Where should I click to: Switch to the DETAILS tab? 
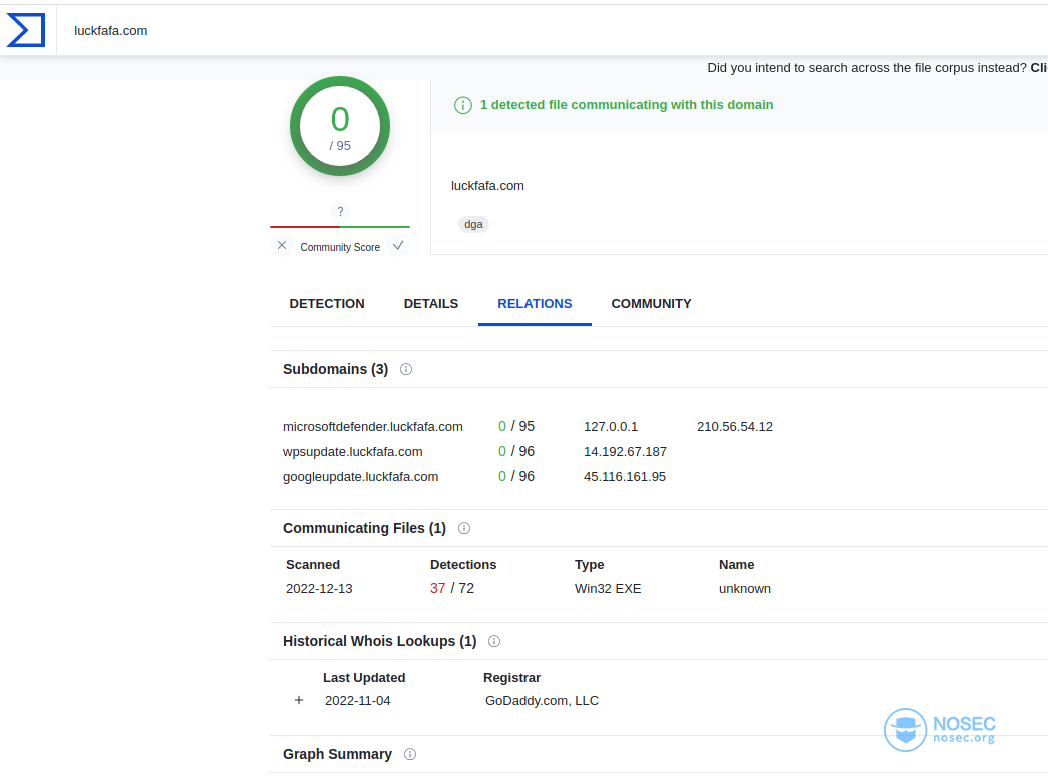pyautogui.click(x=430, y=303)
